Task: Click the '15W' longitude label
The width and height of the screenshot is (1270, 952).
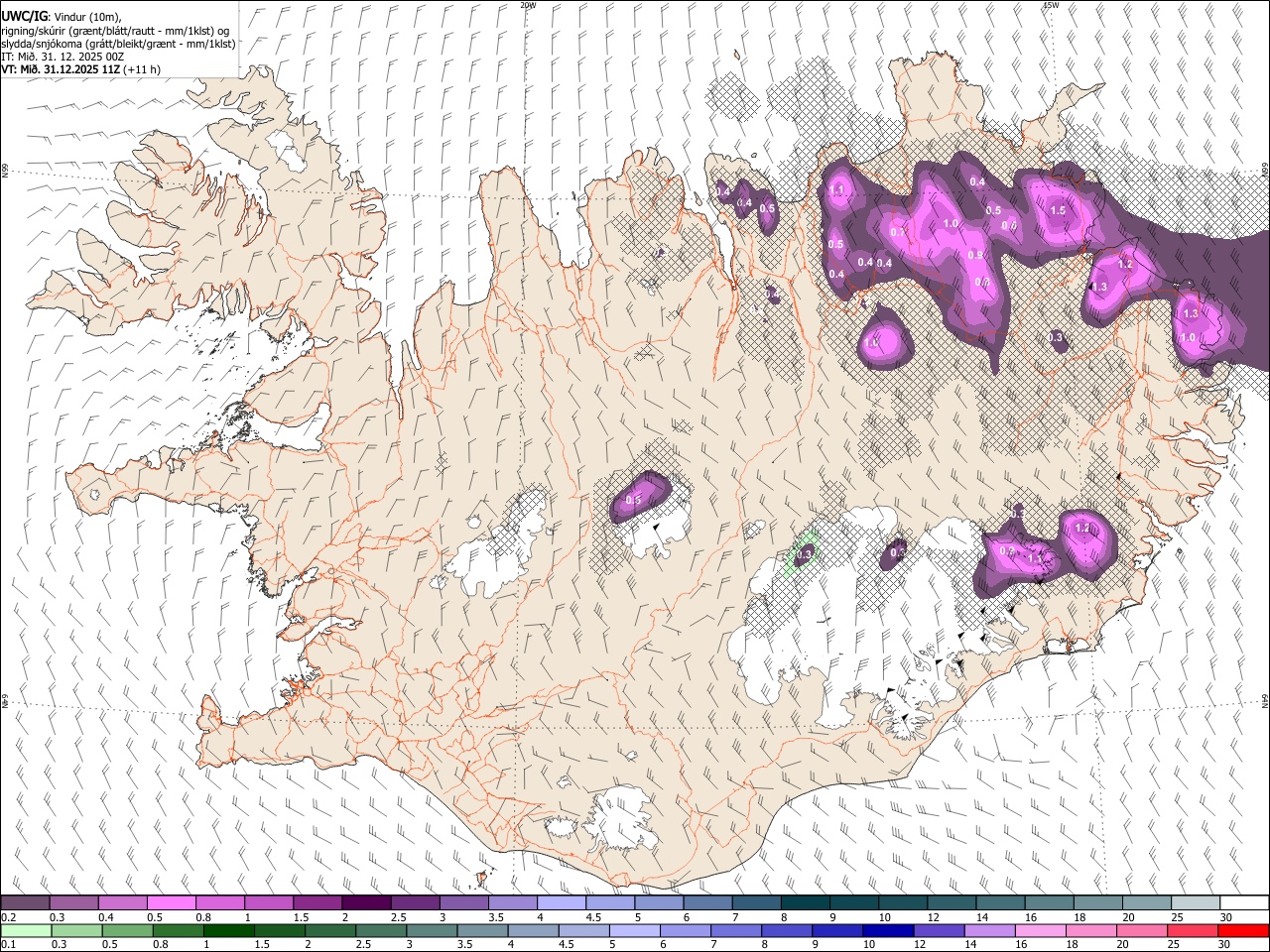Action: point(1051,5)
